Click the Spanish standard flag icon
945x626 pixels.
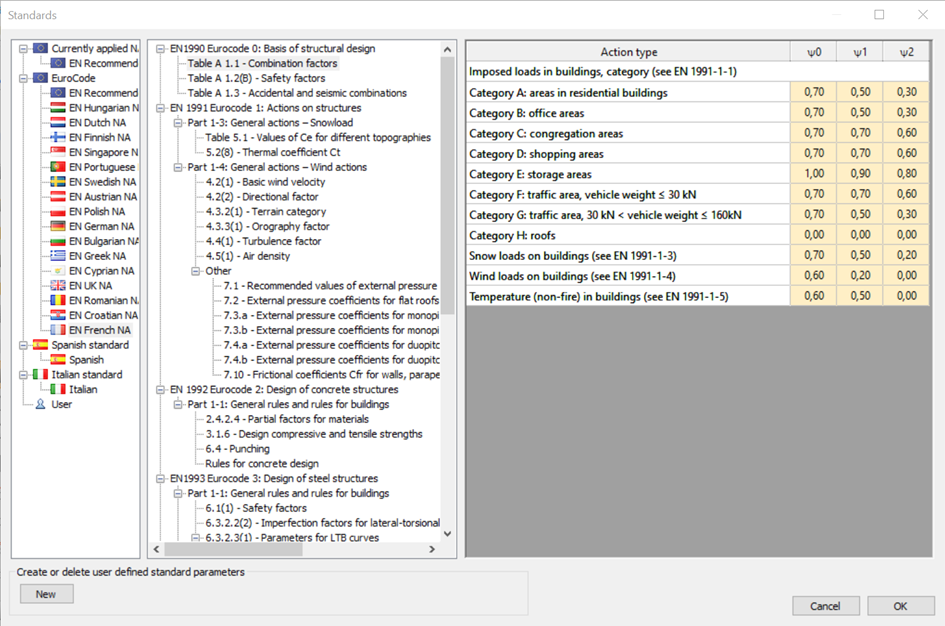point(40,345)
